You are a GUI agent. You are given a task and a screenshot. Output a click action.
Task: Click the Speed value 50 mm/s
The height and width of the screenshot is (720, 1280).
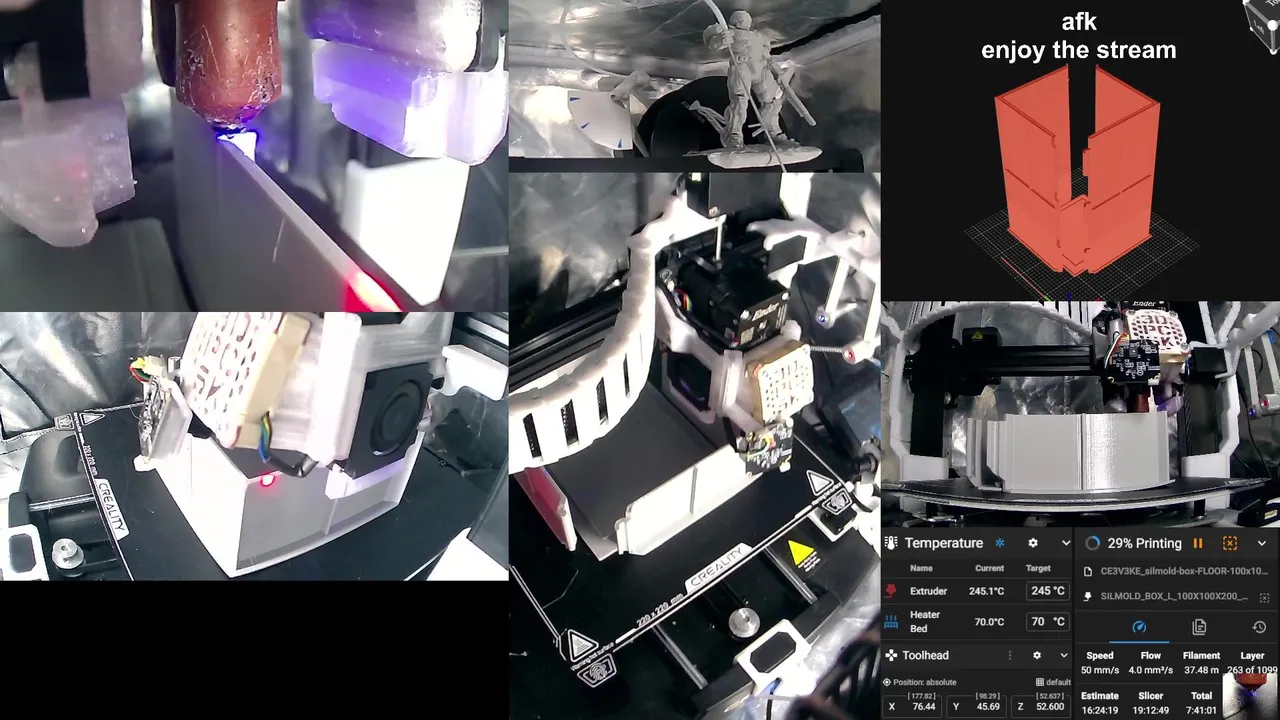pos(1099,670)
